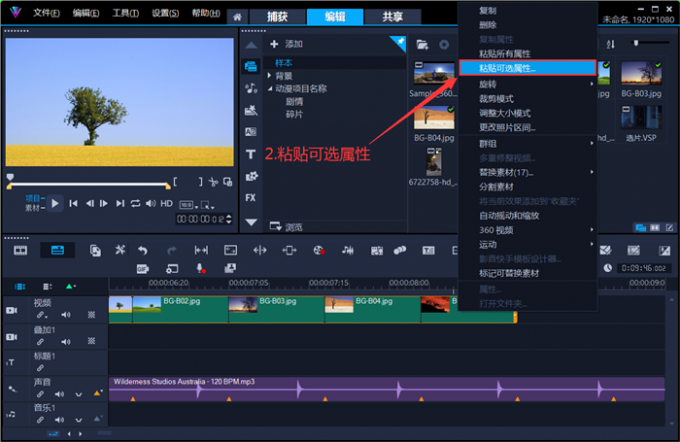Choose 粘贴可选属性 from the context menu
680x442 pixels.
527,68
